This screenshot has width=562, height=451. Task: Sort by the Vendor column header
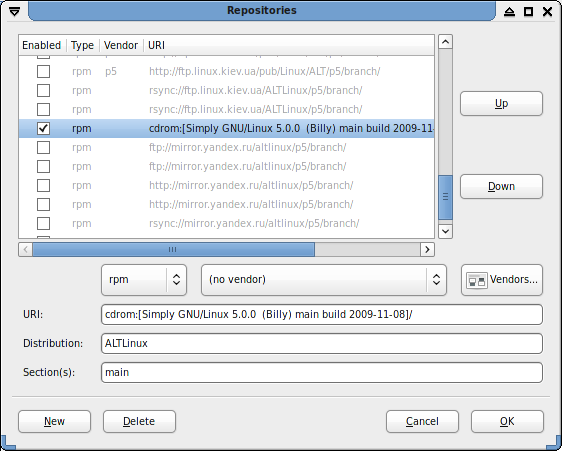coord(121,45)
